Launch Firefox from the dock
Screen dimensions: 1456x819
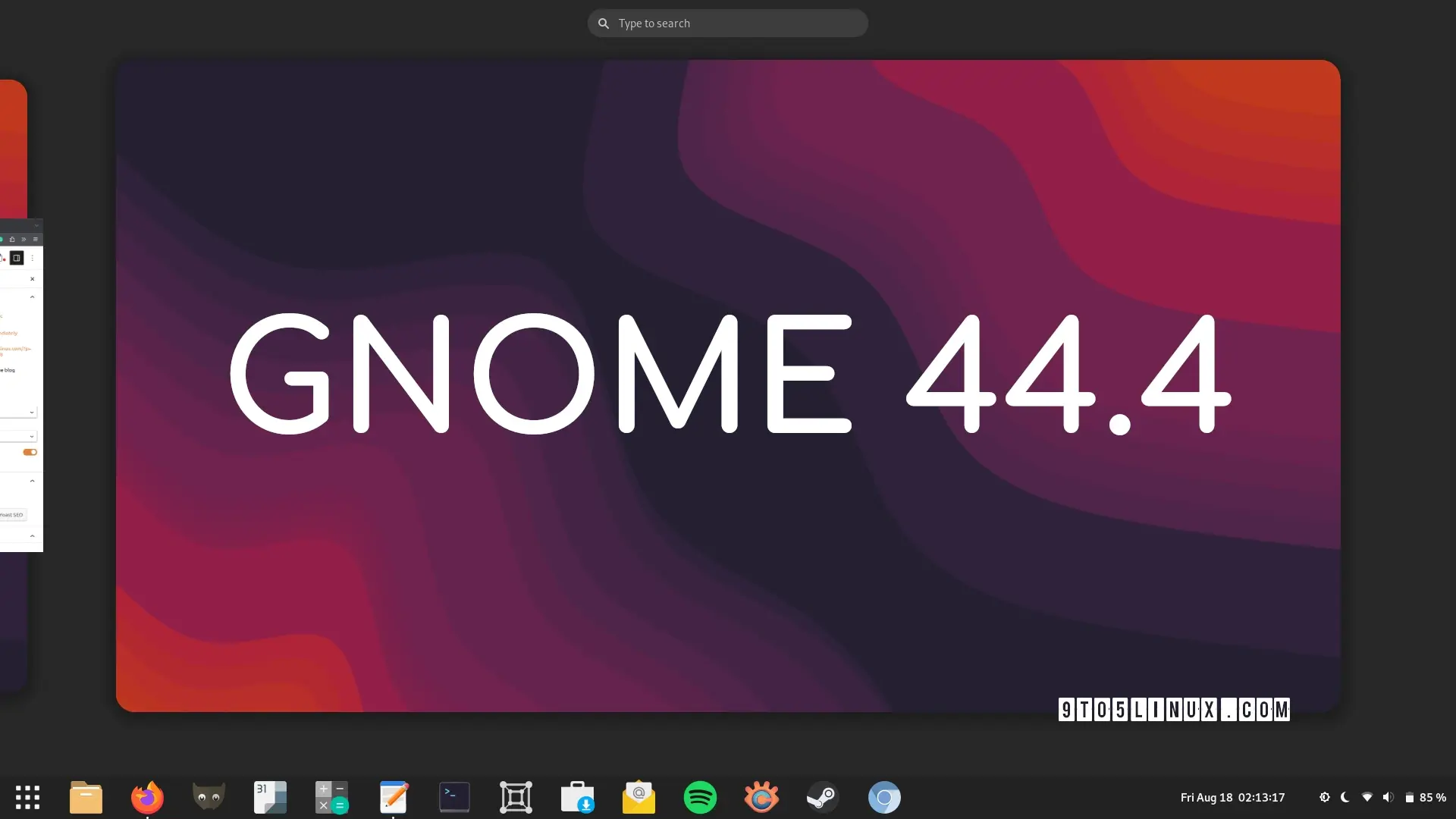[x=147, y=797]
